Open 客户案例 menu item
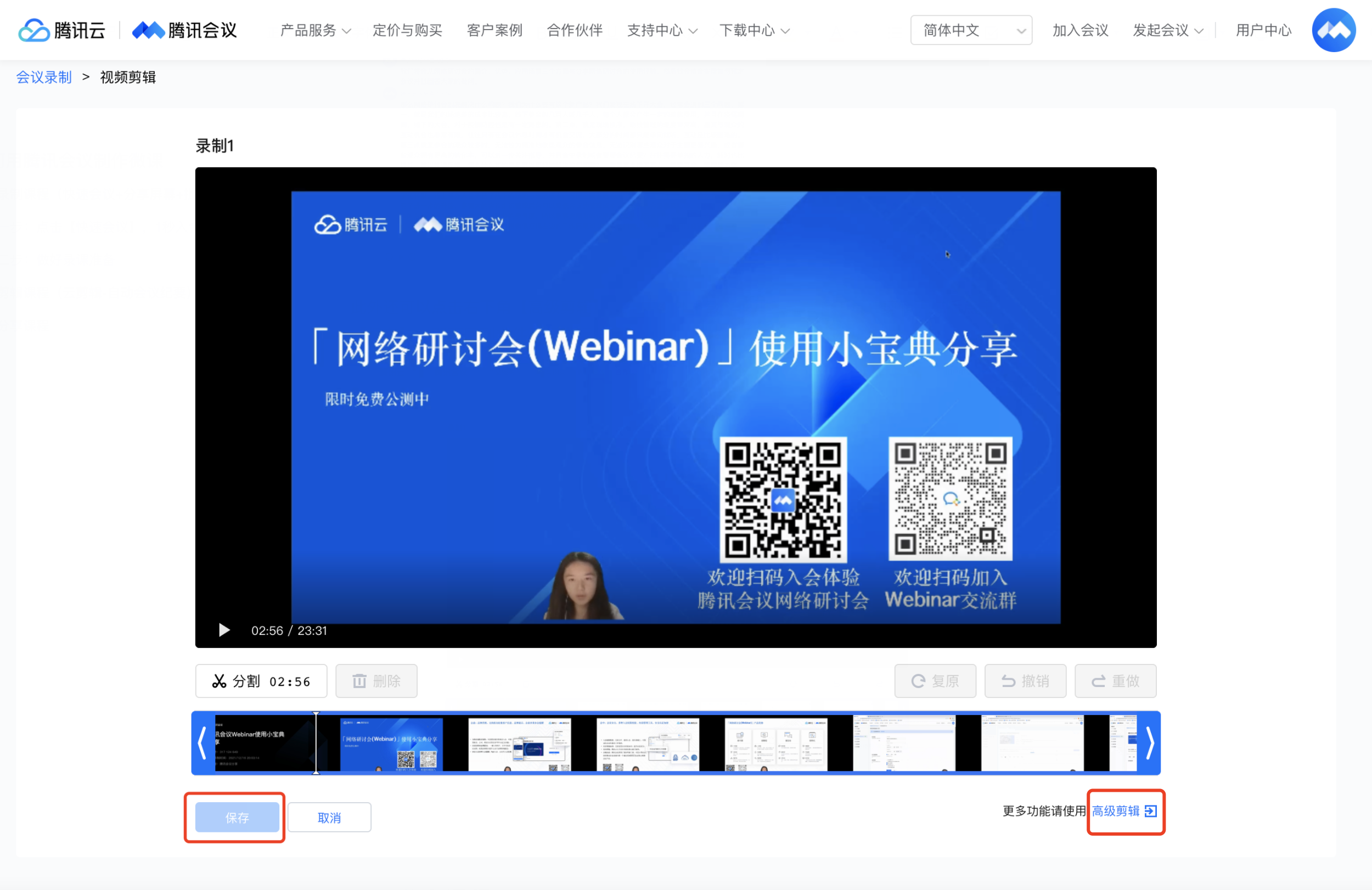 (x=494, y=30)
